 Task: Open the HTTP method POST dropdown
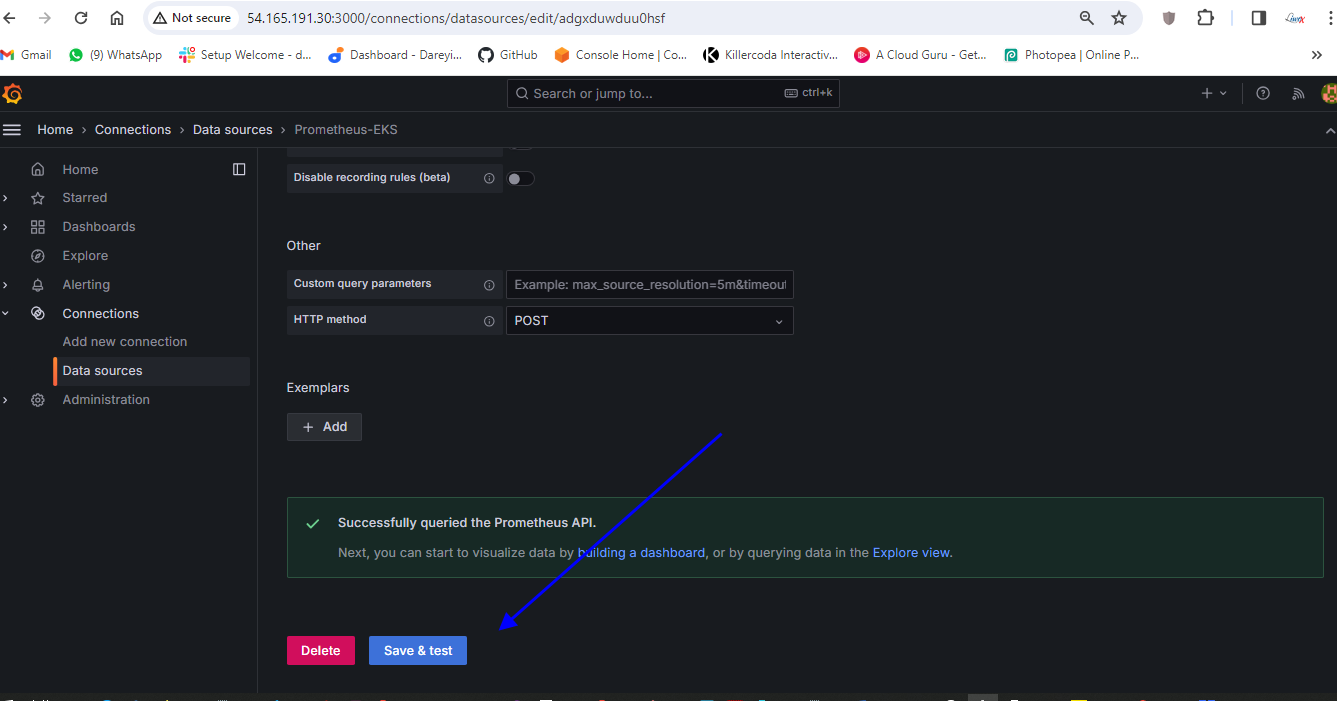pyautogui.click(x=649, y=321)
